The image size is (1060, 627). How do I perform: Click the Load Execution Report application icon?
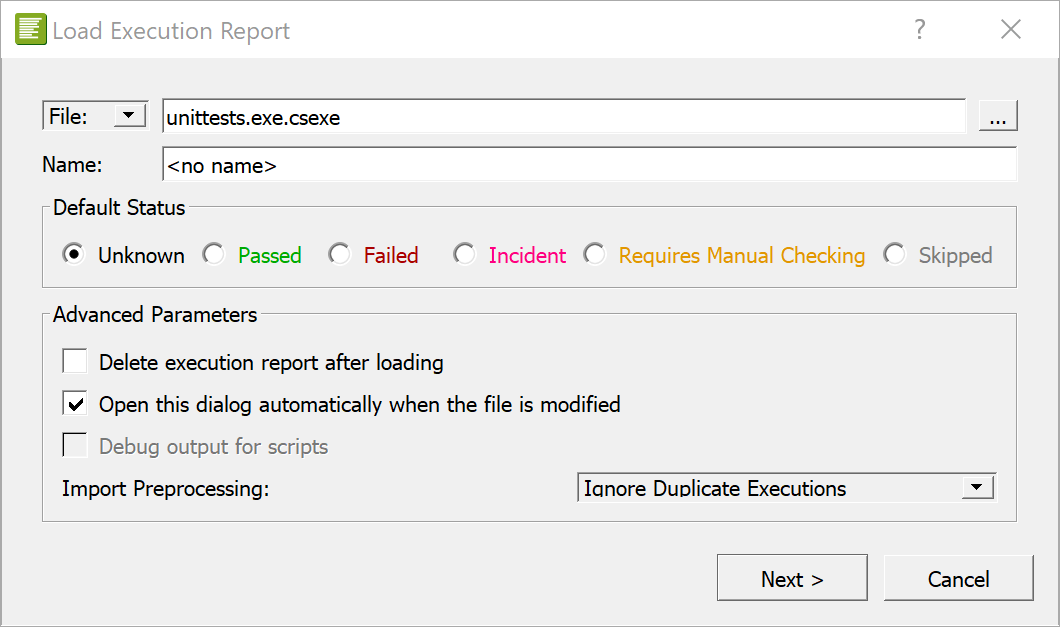click(30, 29)
